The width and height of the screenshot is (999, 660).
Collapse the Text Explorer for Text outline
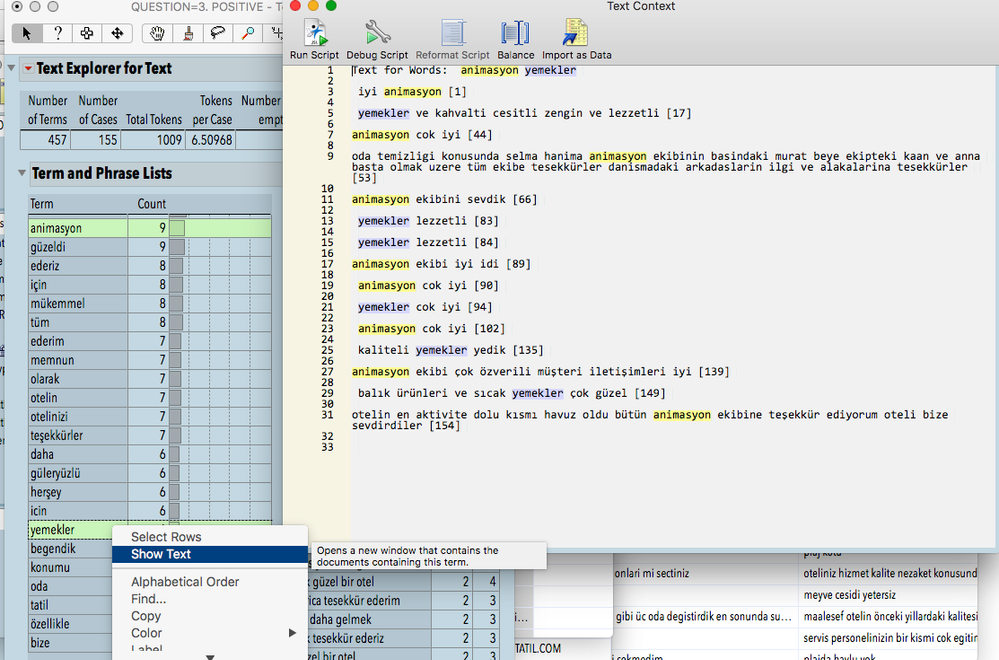click(11, 68)
